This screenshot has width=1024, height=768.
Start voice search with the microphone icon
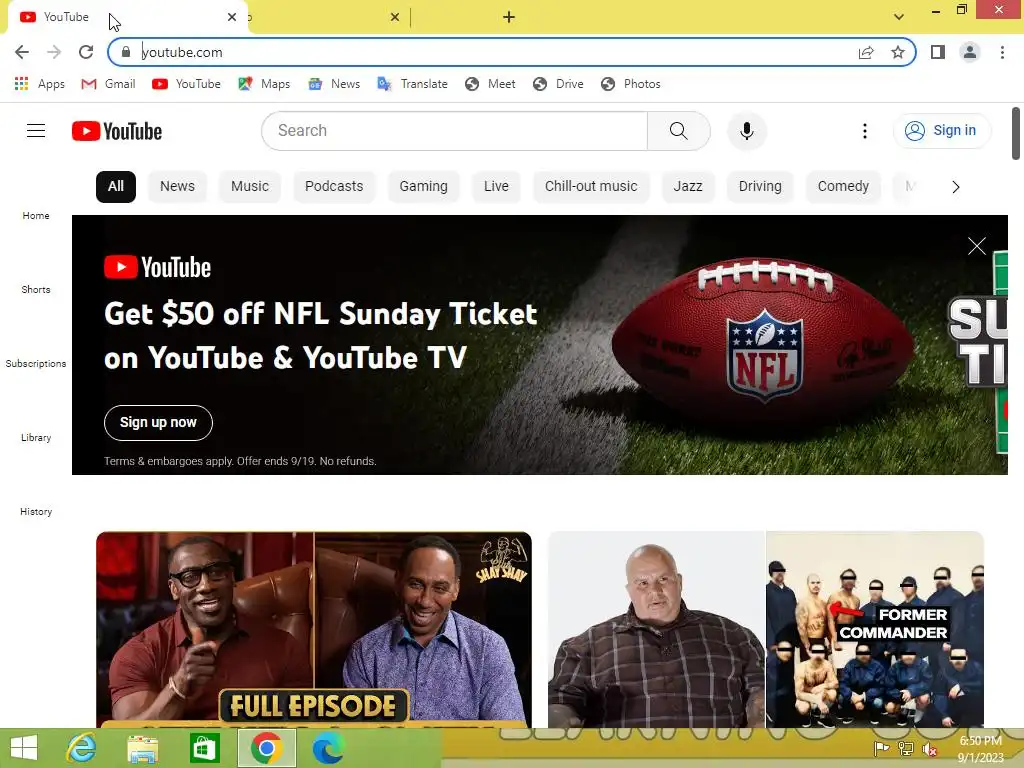pos(746,131)
